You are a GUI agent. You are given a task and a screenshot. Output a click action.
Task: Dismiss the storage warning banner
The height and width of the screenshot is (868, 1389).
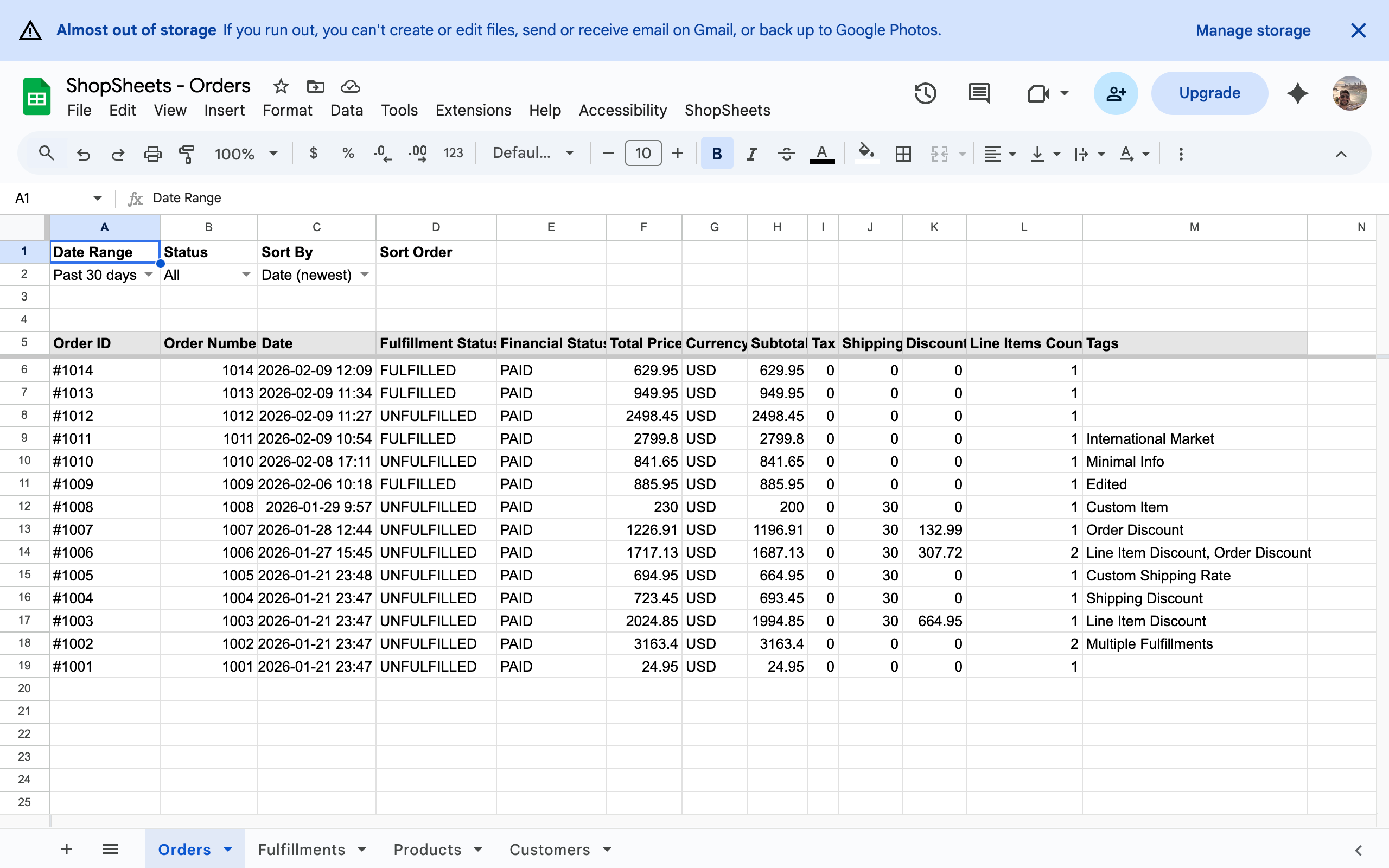1358,30
